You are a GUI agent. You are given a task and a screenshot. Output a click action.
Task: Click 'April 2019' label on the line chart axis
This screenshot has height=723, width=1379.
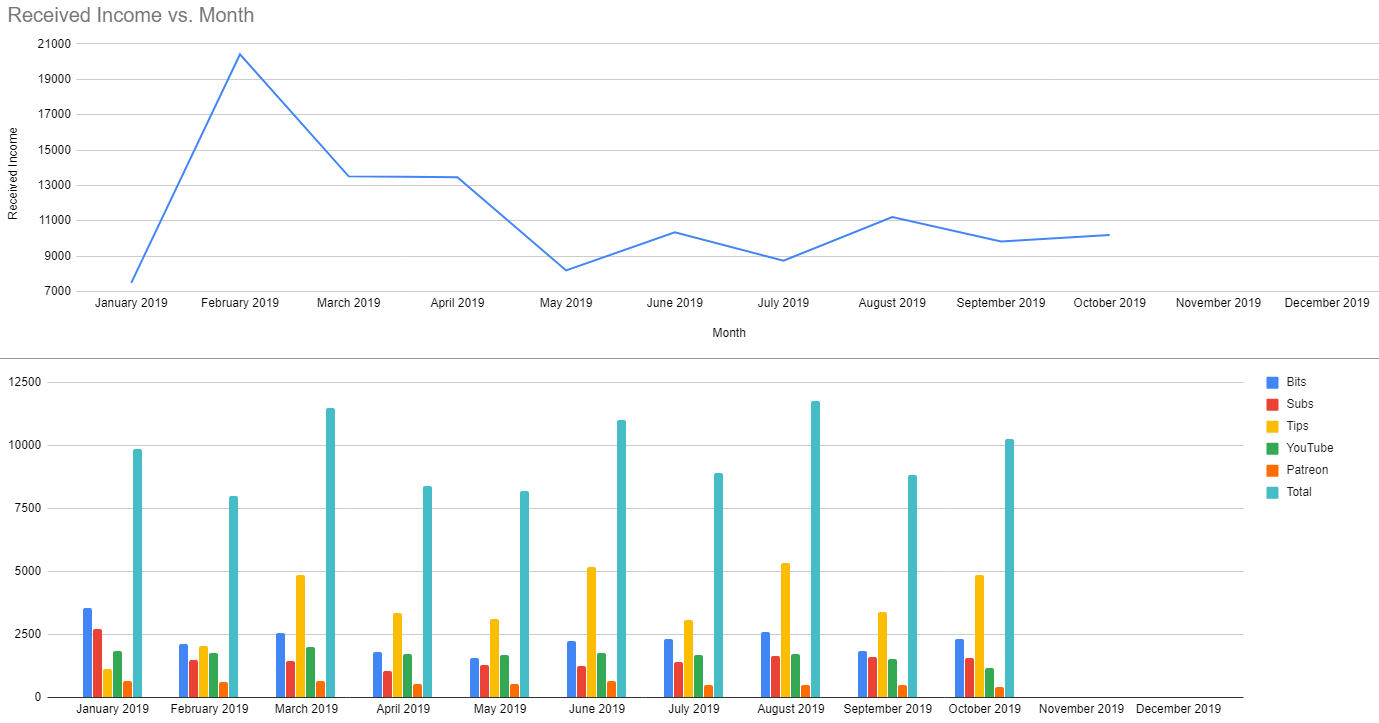tap(457, 303)
